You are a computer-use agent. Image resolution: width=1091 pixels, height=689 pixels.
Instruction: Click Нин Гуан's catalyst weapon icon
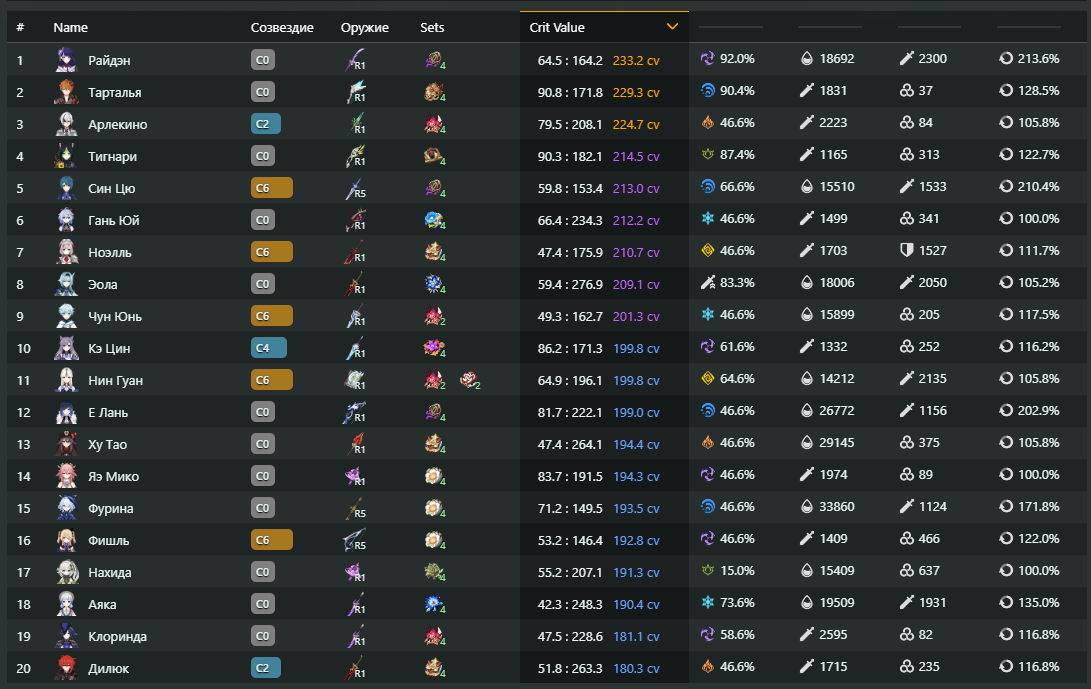(x=355, y=379)
